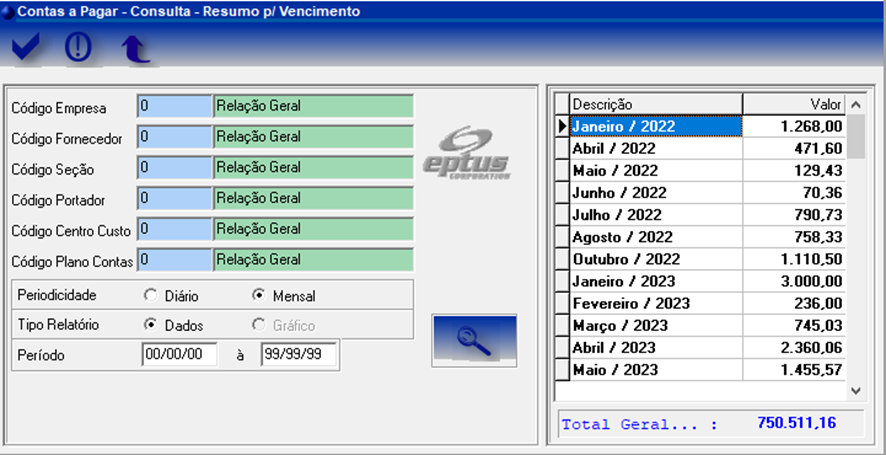The height and width of the screenshot is (455, 886).
Task: Click the Período start date field
Action: (180, 354)
